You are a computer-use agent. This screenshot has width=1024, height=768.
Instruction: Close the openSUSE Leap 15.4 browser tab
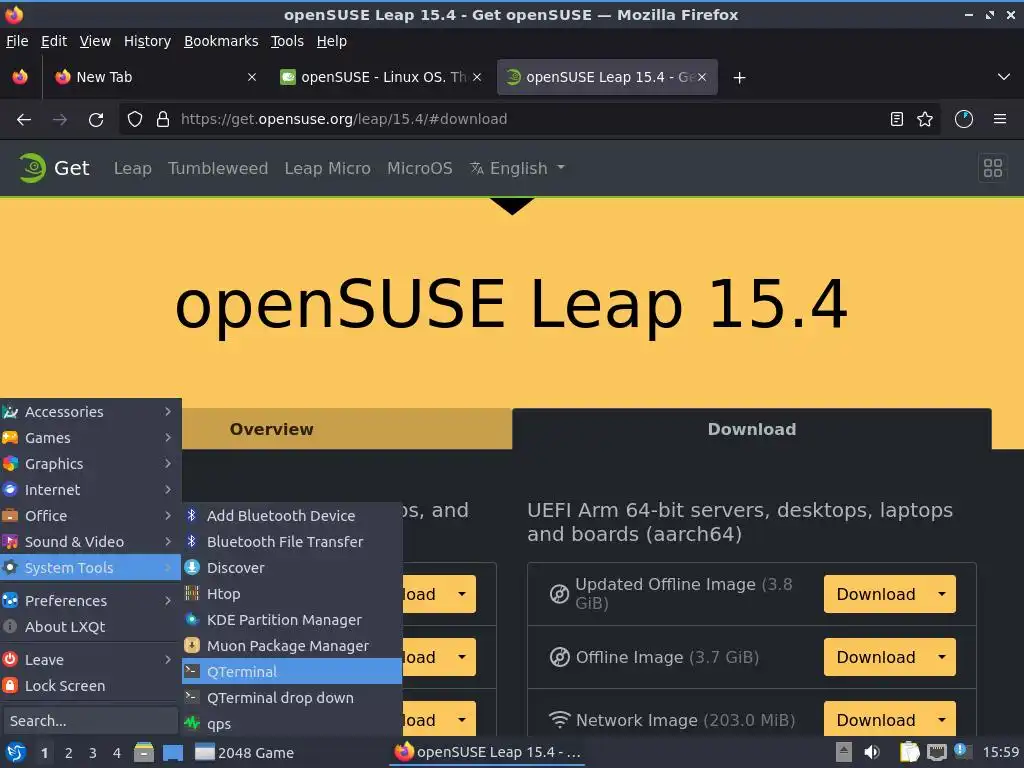(x=701, y=77)
